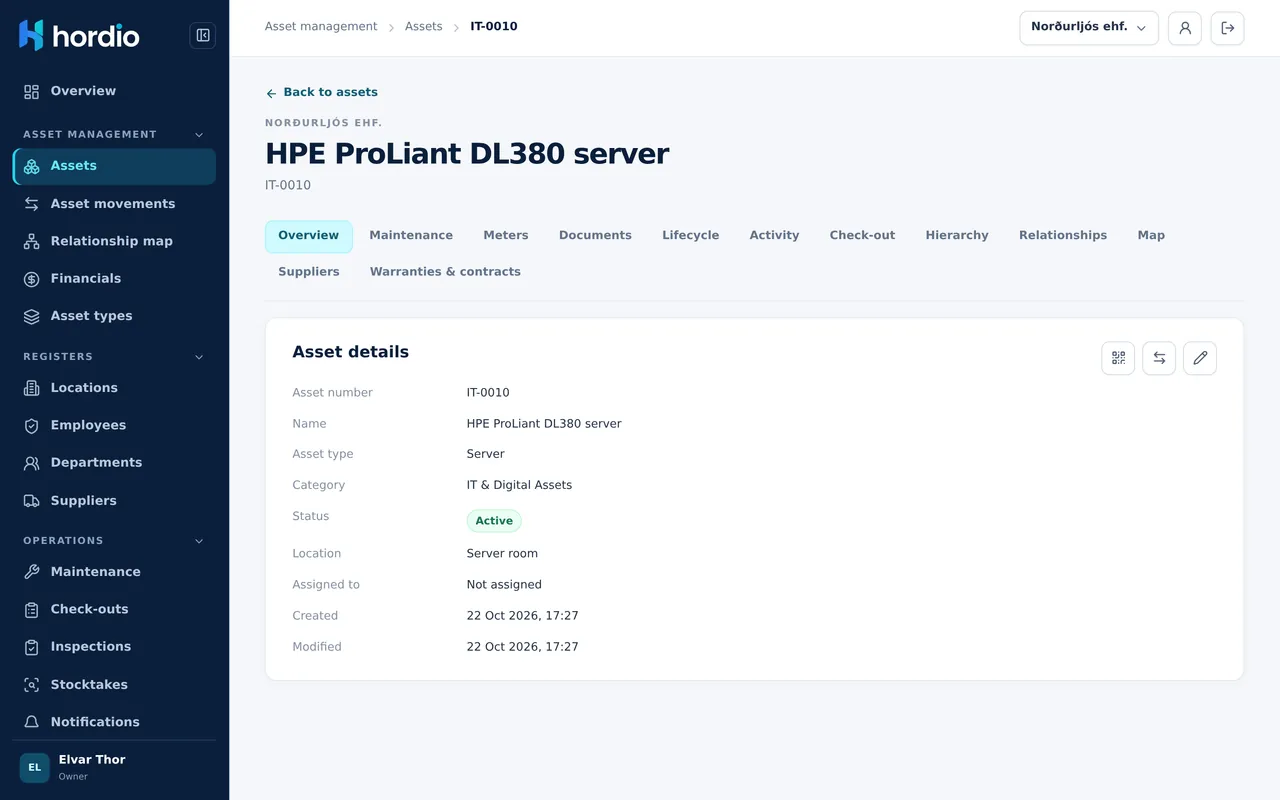
Task: Click the move asset arrows icon
Action: click(x=1159, y=358)
